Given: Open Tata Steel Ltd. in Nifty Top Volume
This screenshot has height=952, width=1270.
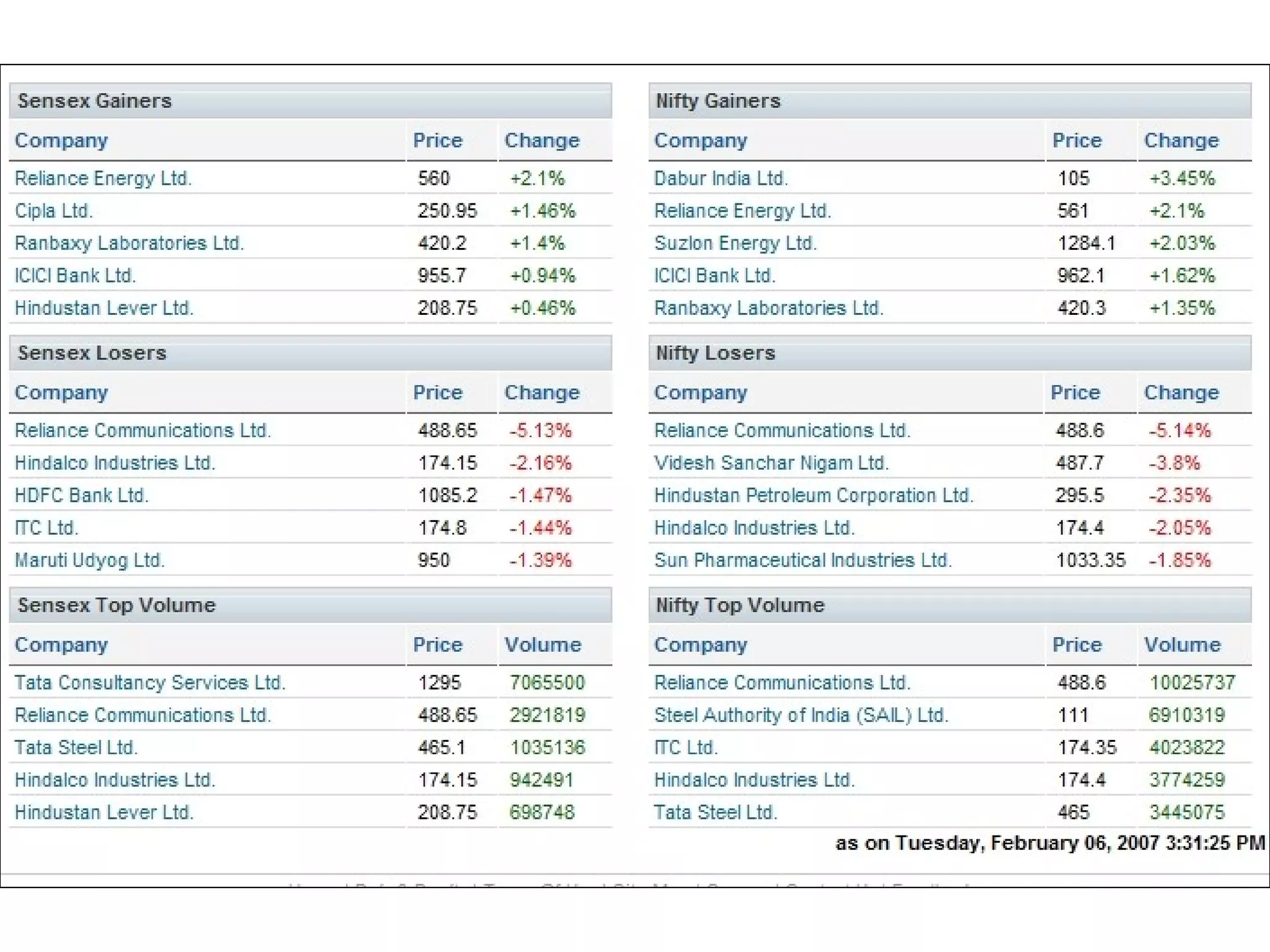Looking at the screenshot, I should (x=716, y=812).
